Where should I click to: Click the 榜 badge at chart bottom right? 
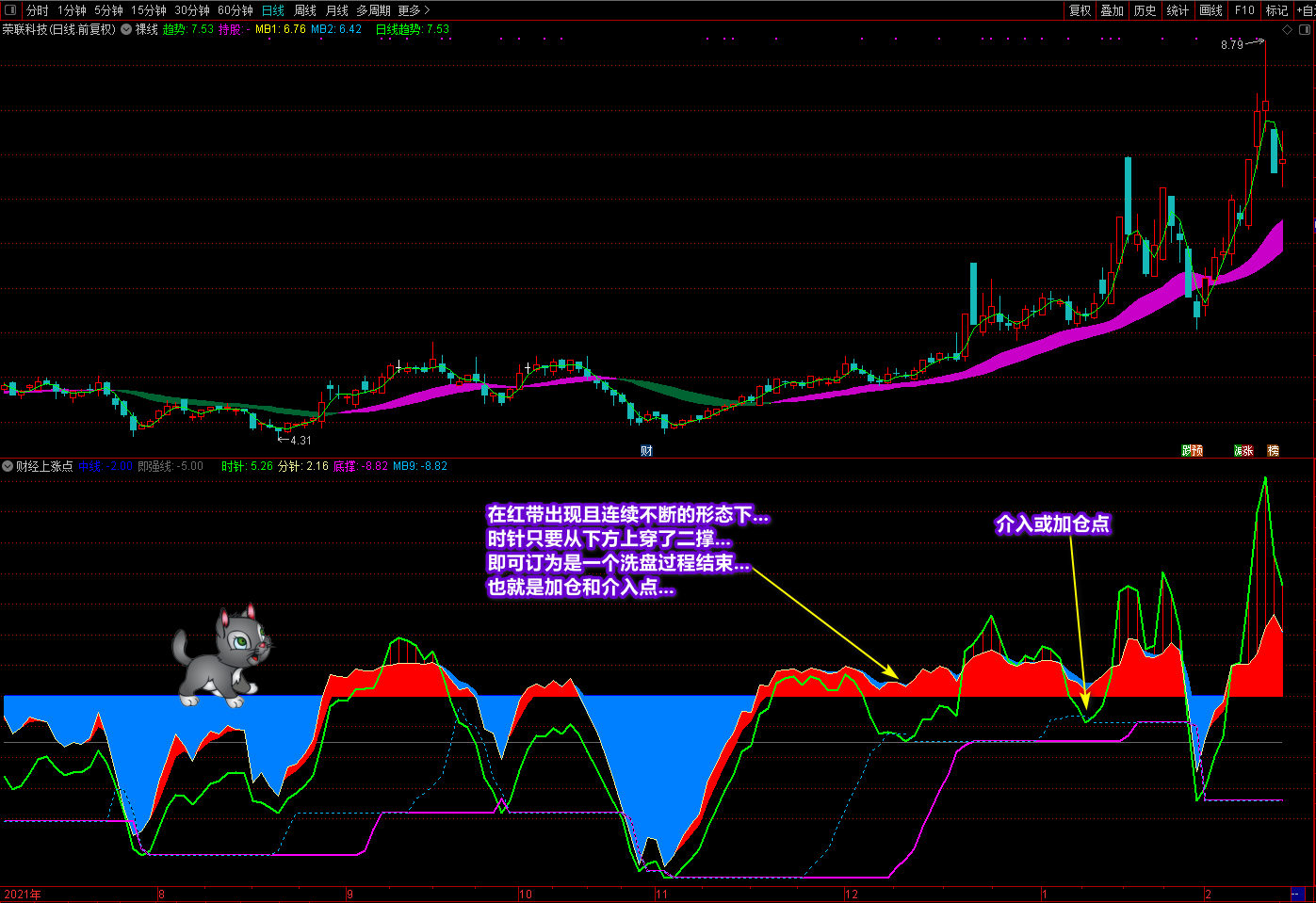click(x=1273, y=451)
